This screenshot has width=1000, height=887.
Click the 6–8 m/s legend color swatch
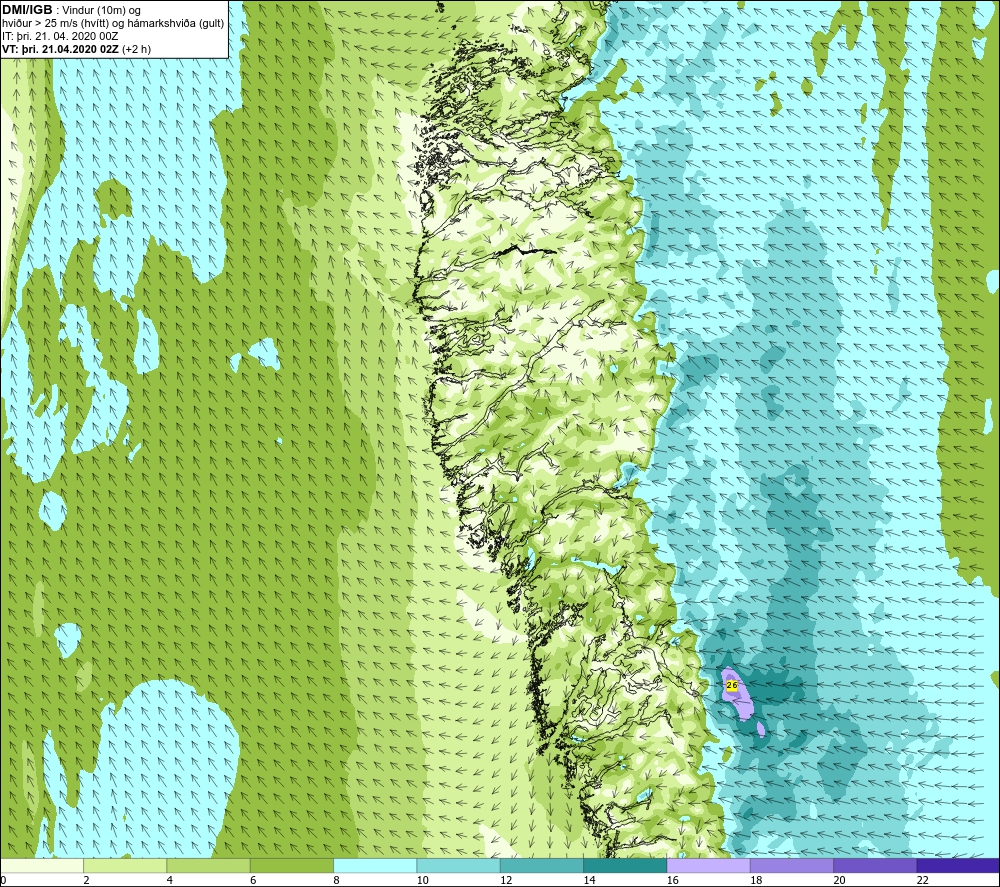[x=292, y=865]
